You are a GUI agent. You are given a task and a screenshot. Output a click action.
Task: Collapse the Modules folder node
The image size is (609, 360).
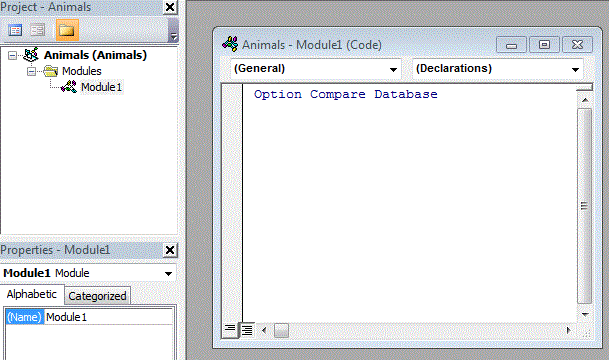[31, 71]
